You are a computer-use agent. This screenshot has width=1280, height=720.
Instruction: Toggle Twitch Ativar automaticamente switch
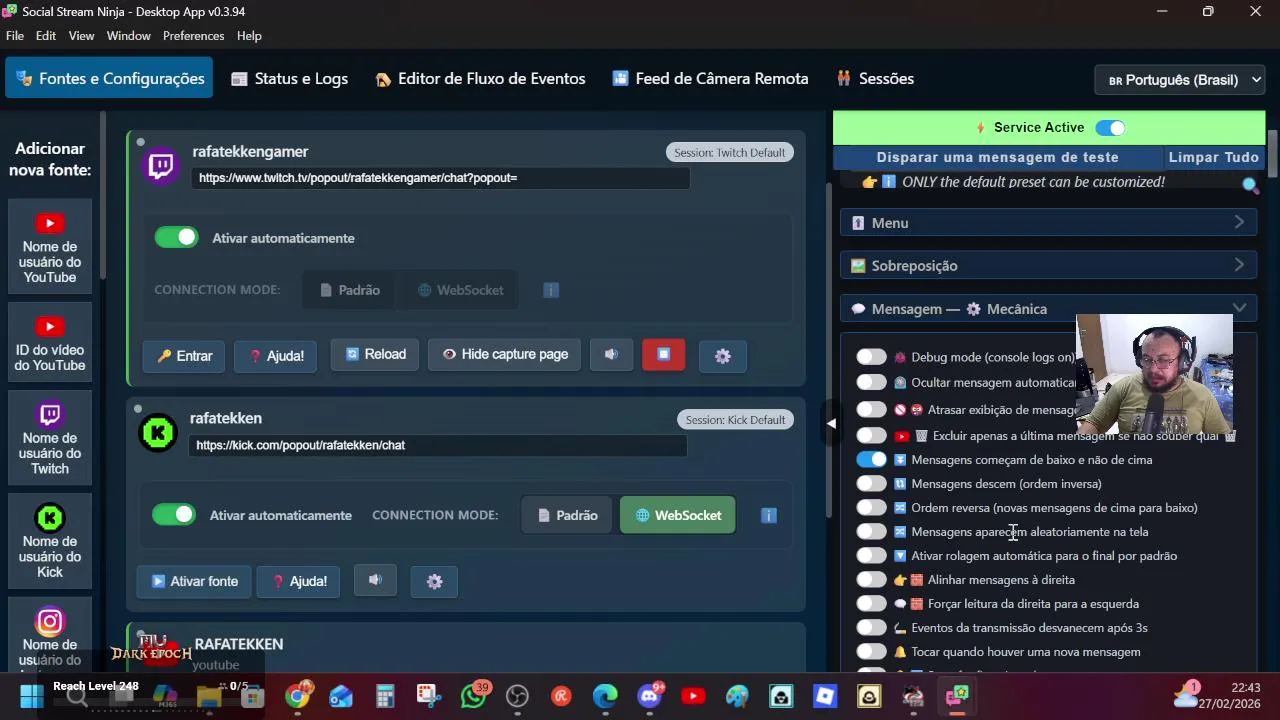tap(176, 238)
